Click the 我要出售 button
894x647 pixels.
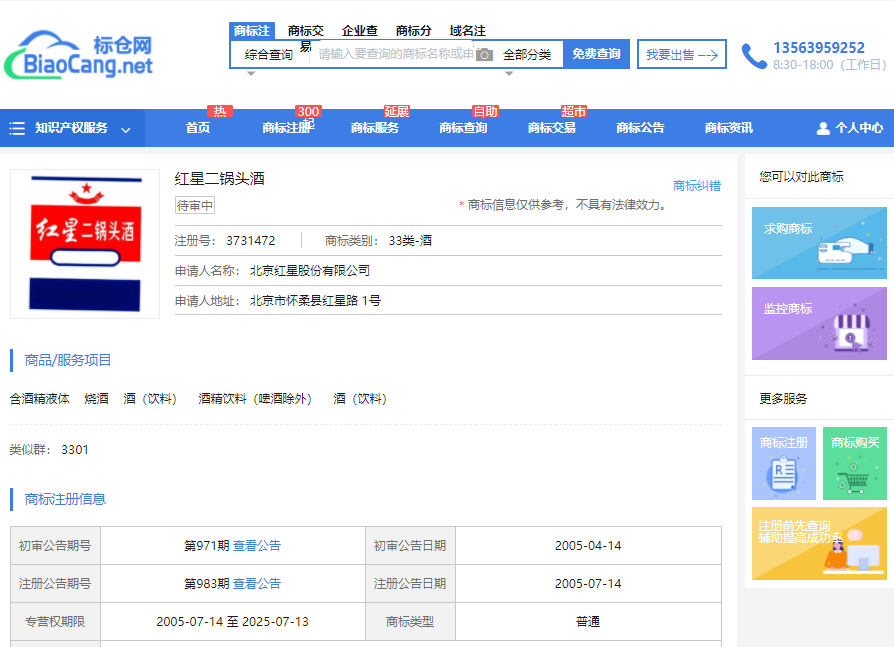point(682,54)
